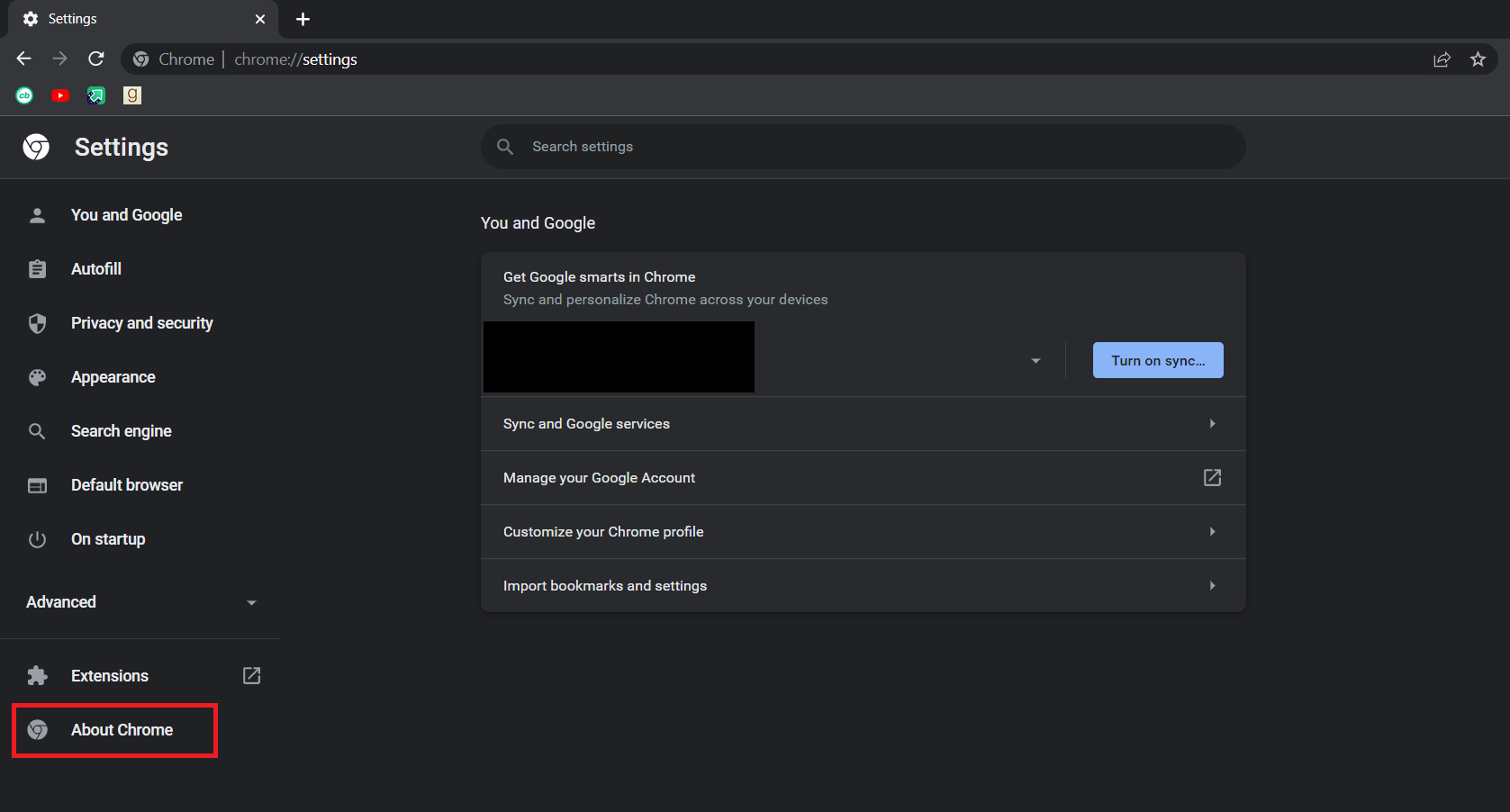
Task: Open Default browser settings
Action: [127, 485]
